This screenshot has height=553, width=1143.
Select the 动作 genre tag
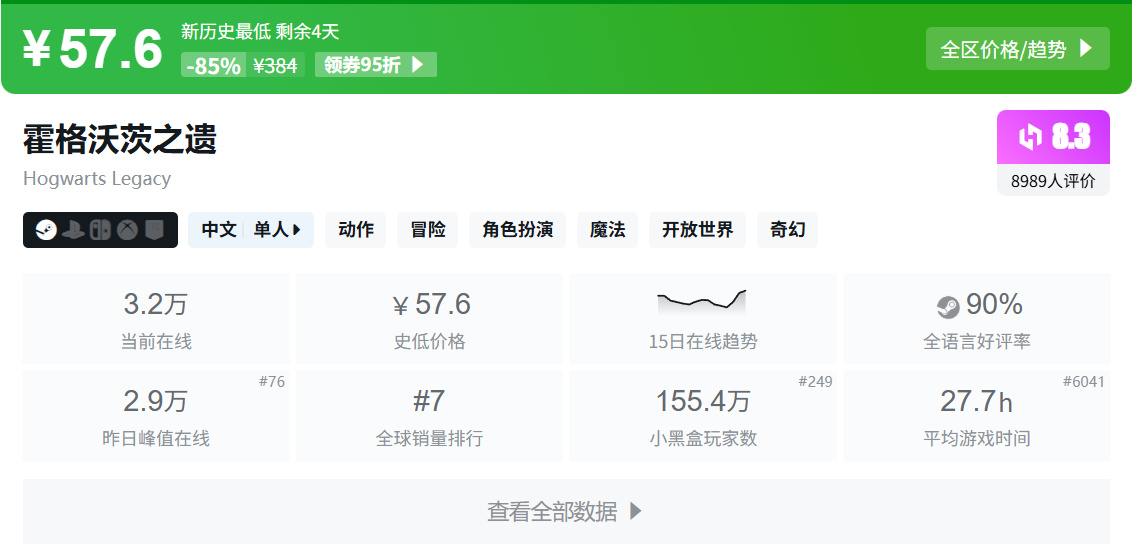pyautogui.click(x=356, y=230)
